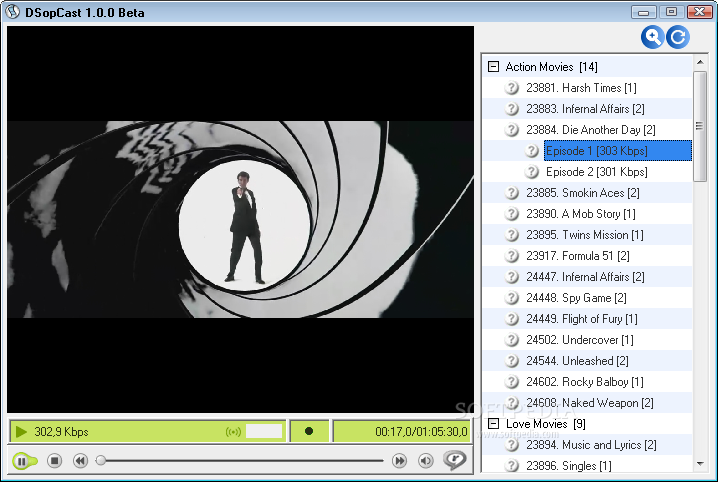Select 23895. Twins Mission channel

(x=585, y=235)
